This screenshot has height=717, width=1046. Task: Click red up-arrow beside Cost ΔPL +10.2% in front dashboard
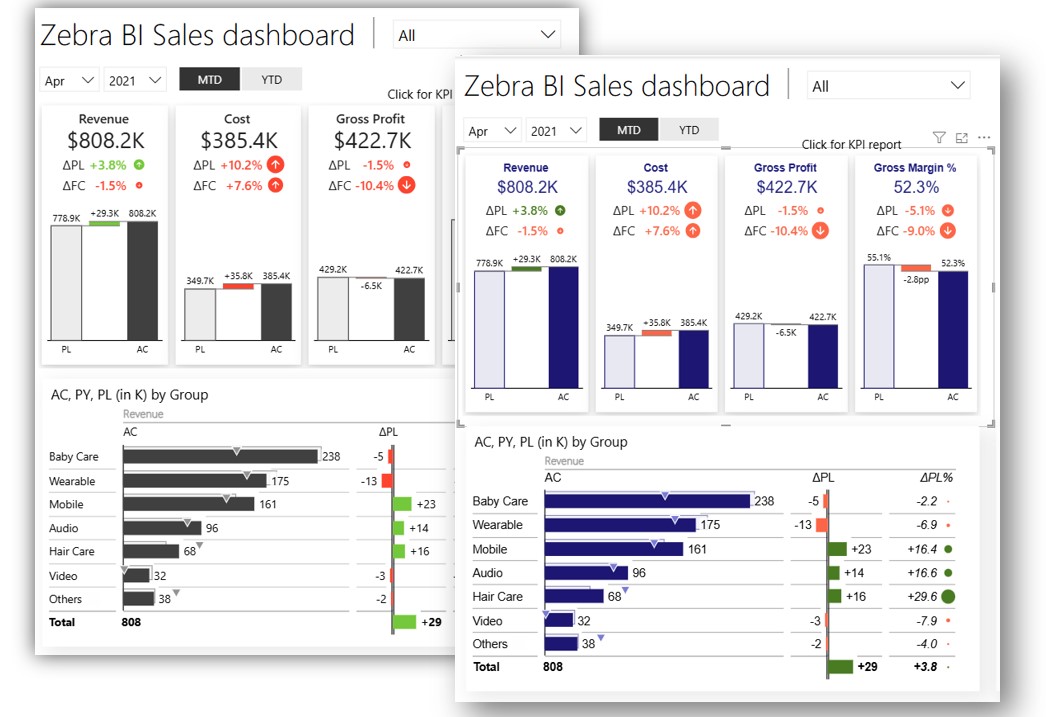pyautogui.click(x=692, y=211)
